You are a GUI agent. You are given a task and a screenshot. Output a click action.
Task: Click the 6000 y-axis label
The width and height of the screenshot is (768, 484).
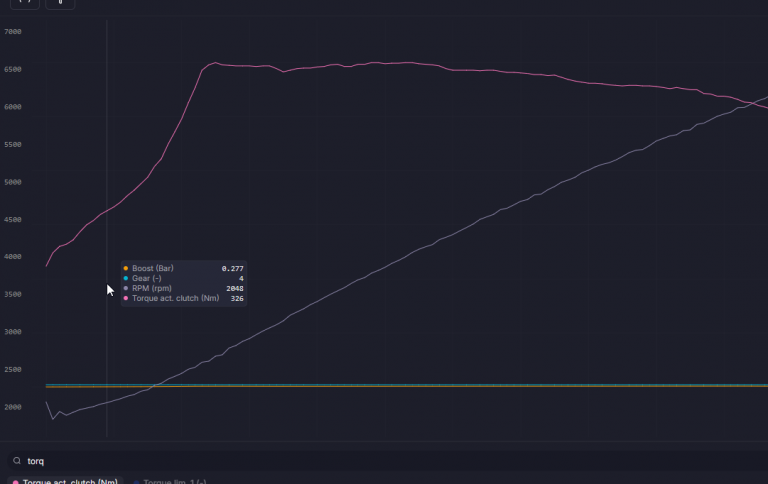(x=13, y=107)
